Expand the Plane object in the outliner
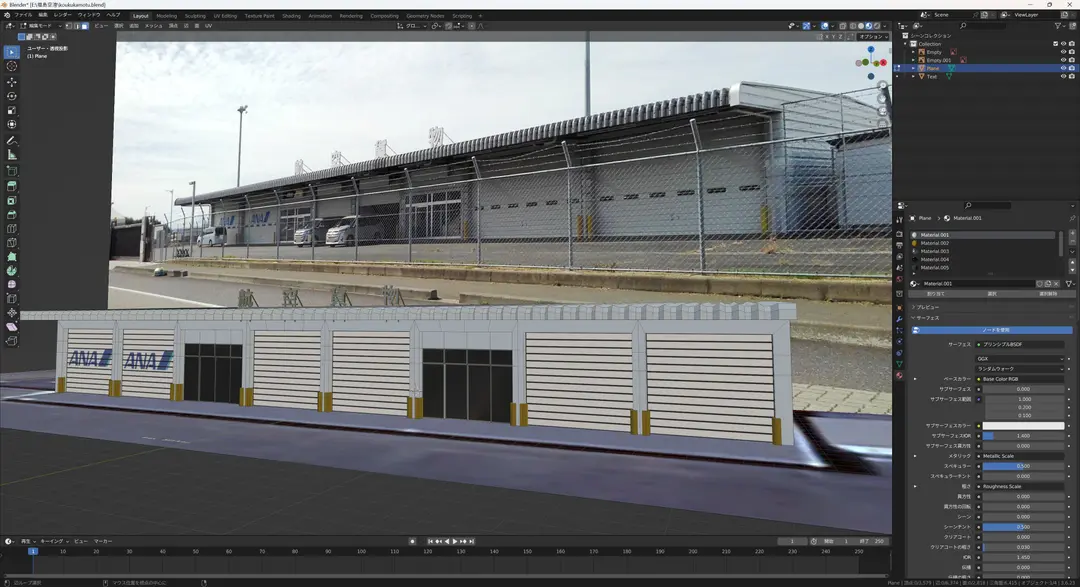1080x587 pixels. coord(914,68)
